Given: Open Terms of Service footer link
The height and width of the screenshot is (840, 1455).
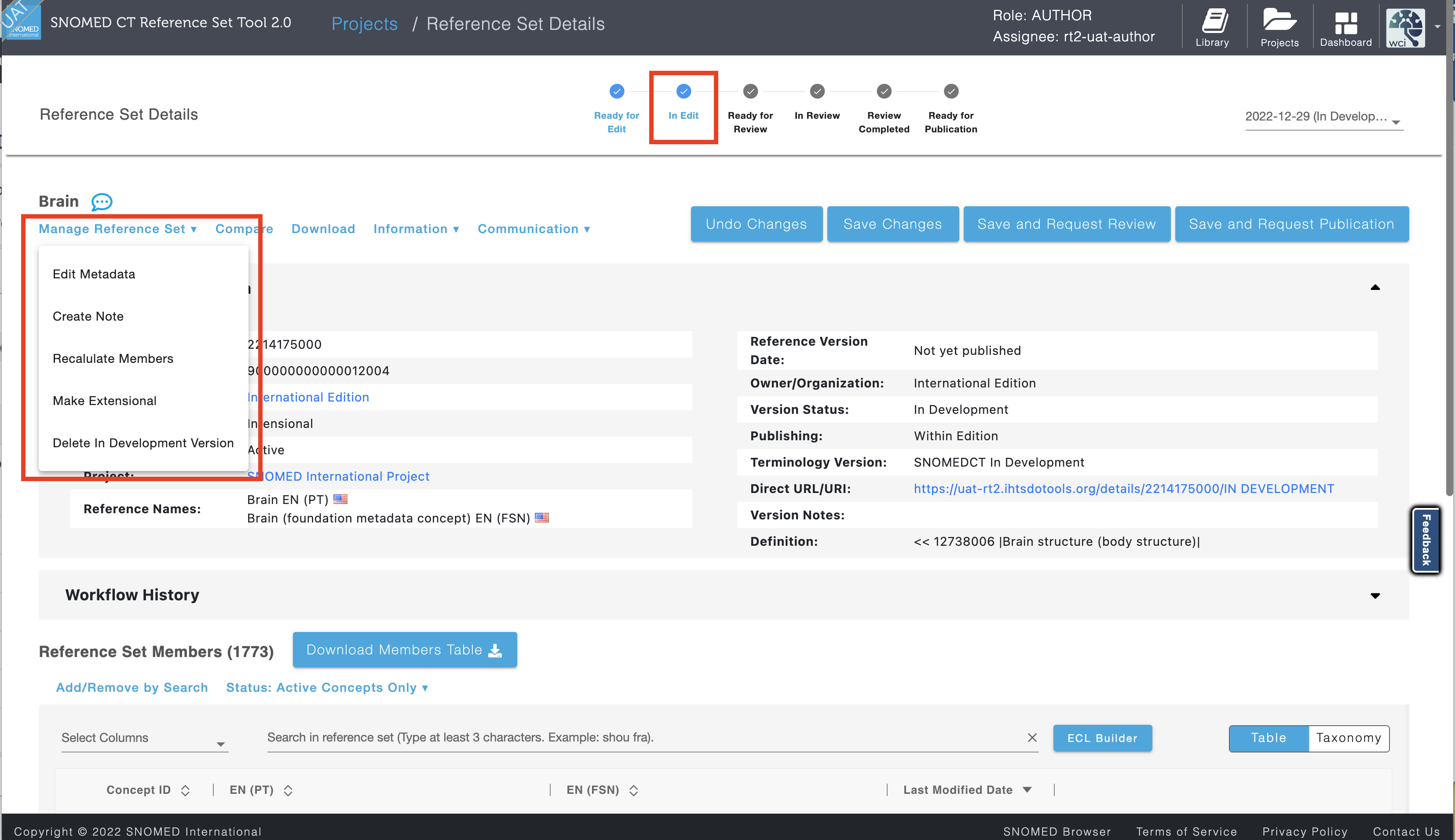Looking at the screenshot, I should click(x=1186, y=831).
